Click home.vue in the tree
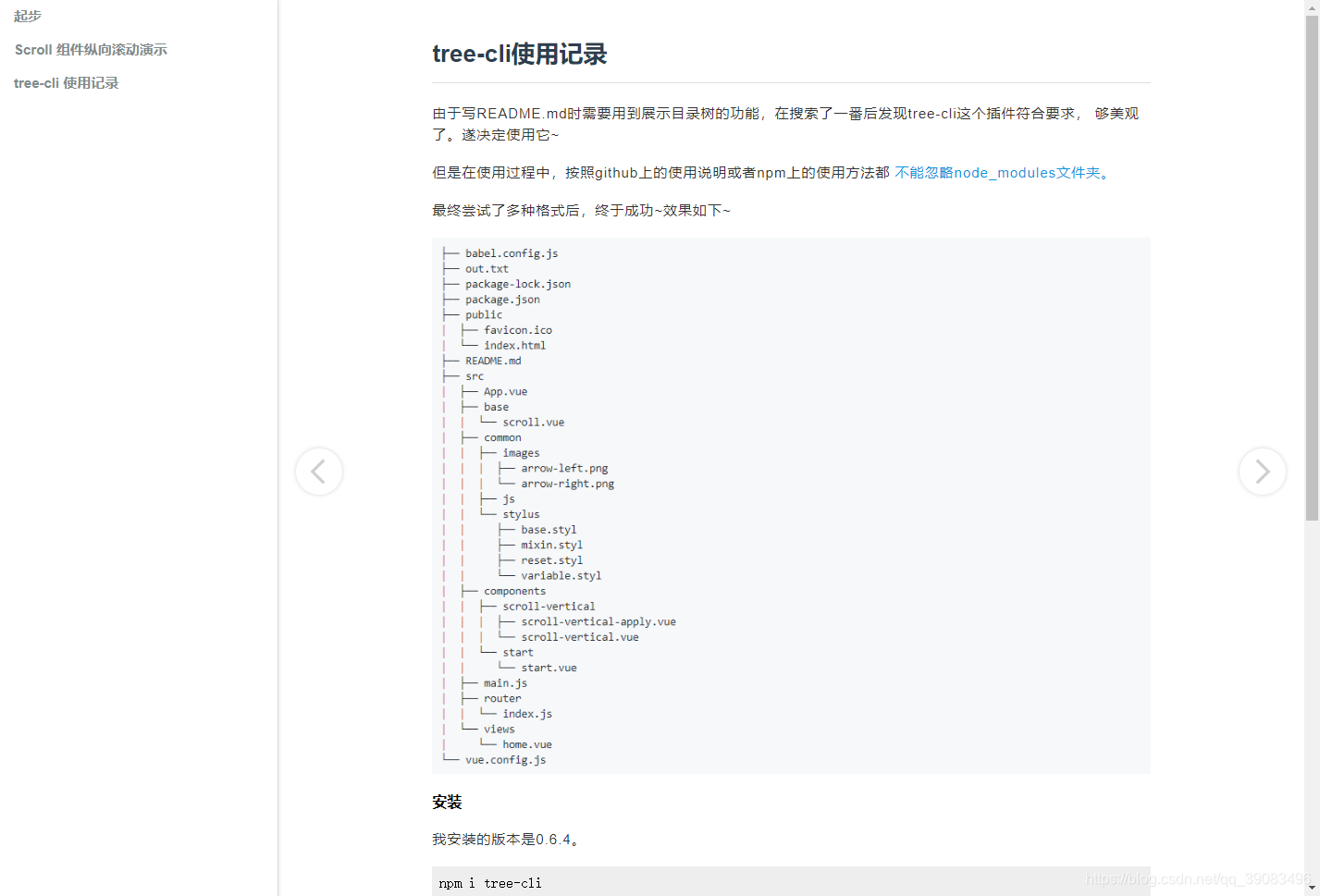 tap(527, 744)
